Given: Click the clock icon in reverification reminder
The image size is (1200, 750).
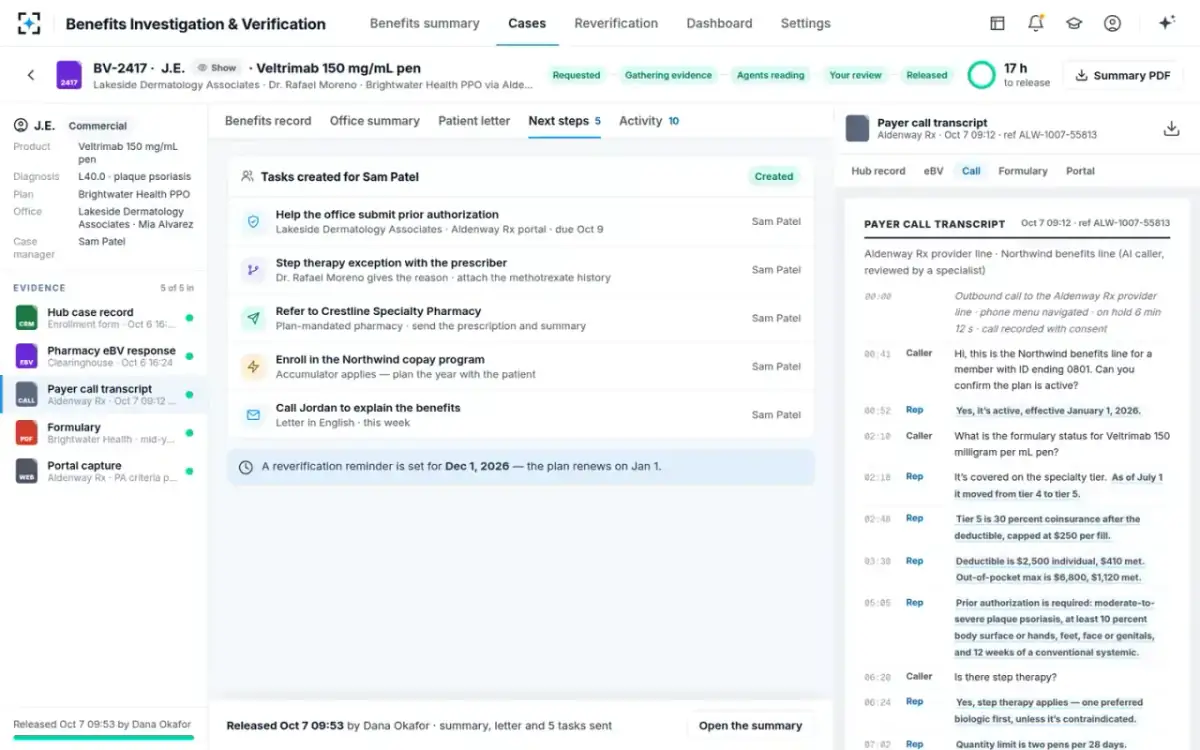Looking at the screenshot, I should tap(246, 467).
